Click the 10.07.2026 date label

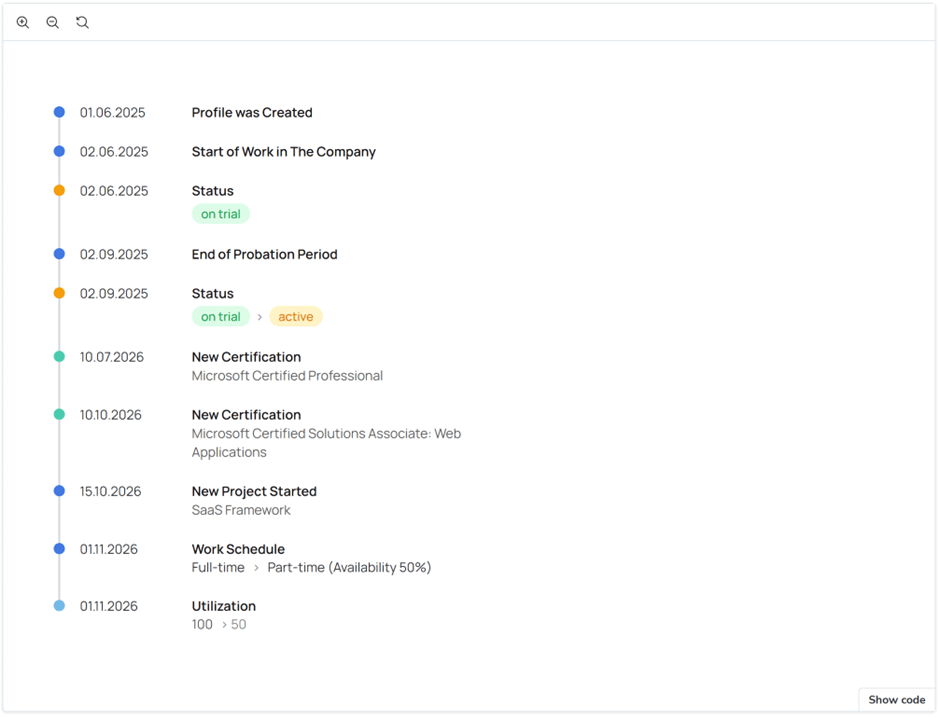[112, 357]
